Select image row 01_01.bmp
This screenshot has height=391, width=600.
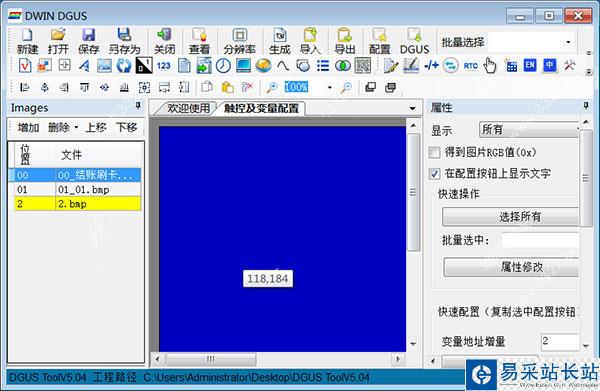click(78, 190)
